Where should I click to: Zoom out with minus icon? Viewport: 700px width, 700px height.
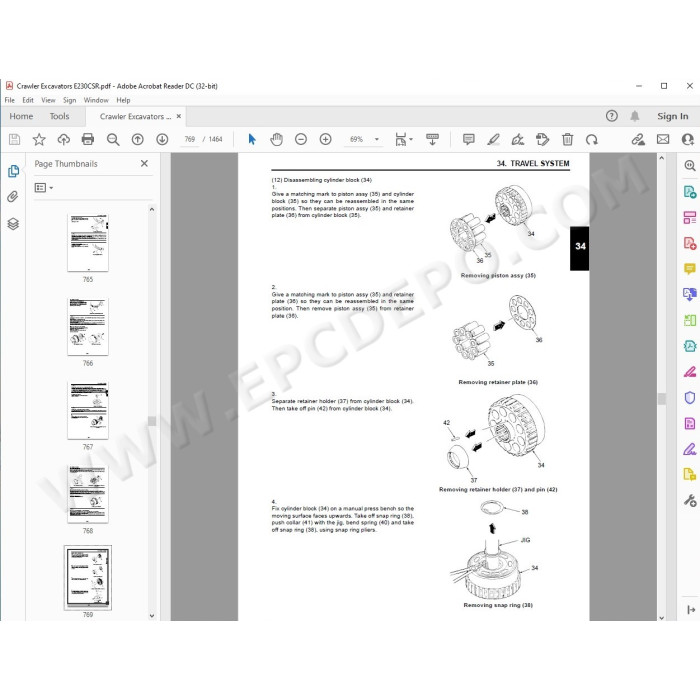click(301, 140)
